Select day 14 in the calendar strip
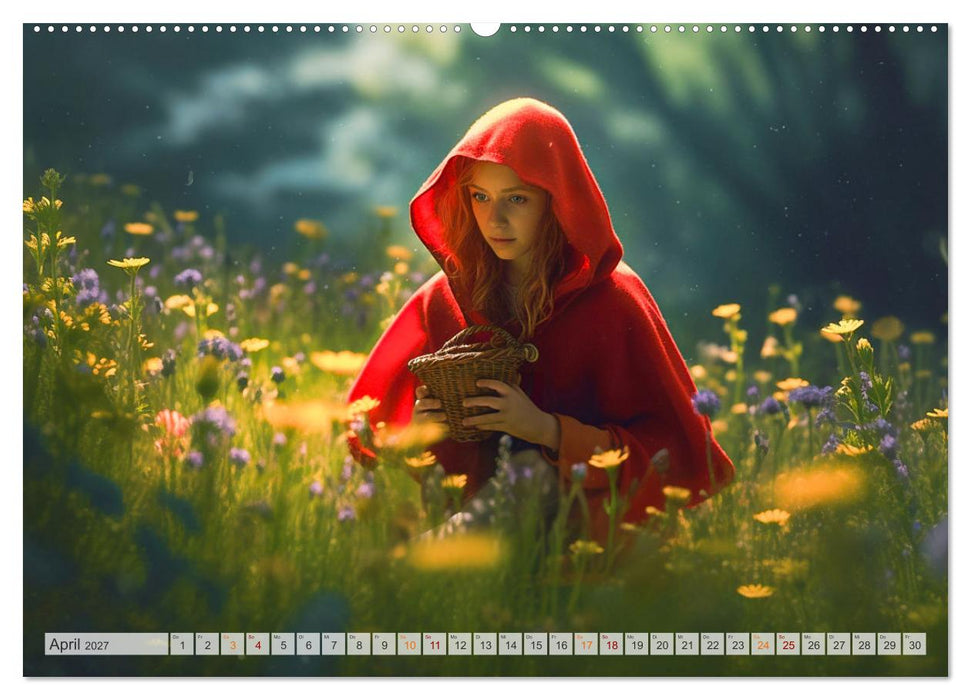 coord(510,644)
